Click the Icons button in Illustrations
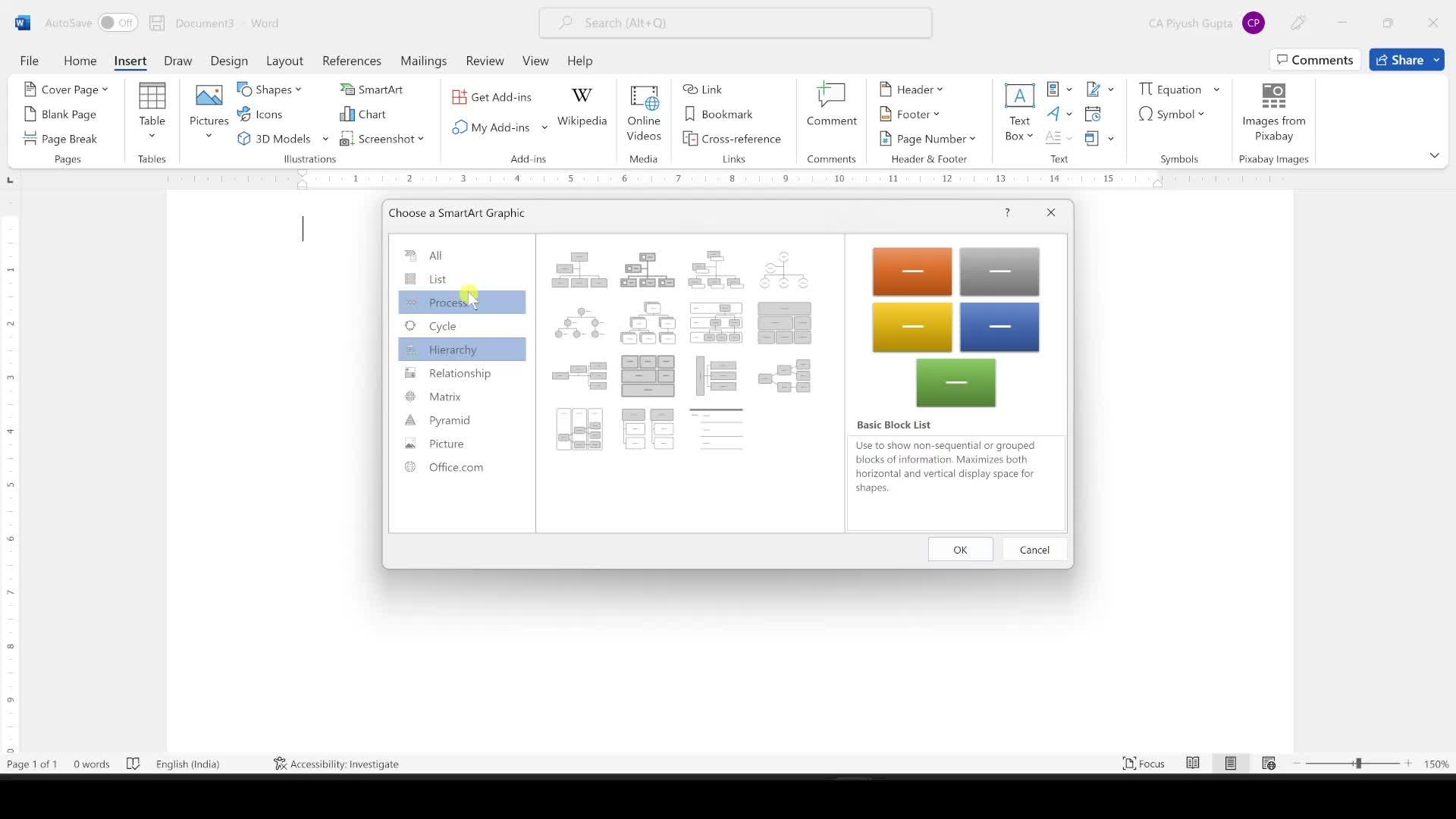This screenshot has width=1456, height=819. click(x=259, y=115)
